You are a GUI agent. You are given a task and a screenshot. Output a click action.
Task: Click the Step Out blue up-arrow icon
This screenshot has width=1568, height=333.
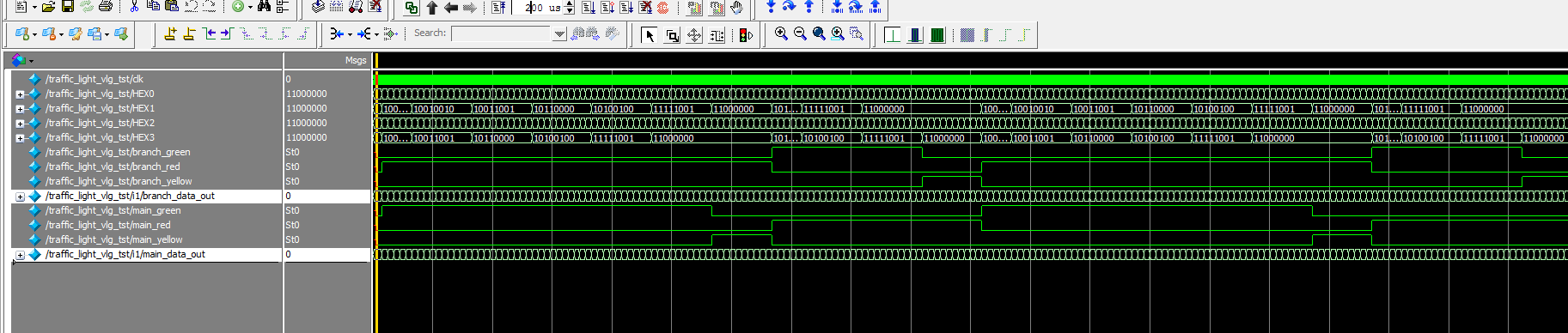[808, 7]
